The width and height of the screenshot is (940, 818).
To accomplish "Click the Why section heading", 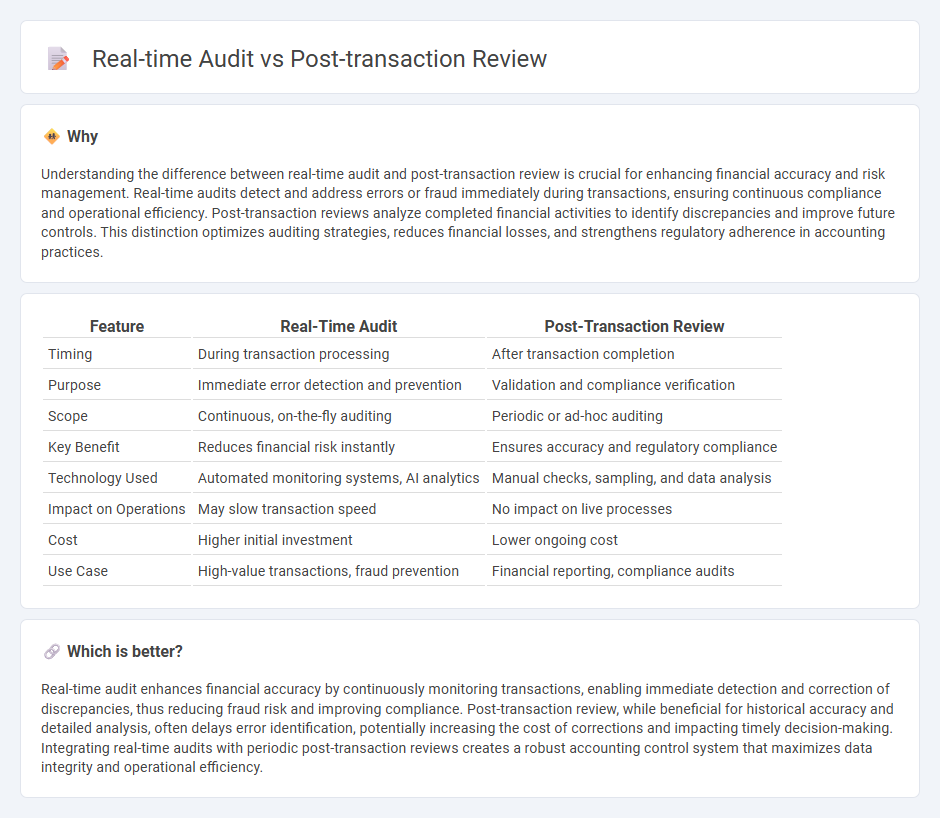I will click(x=82, y=137).
